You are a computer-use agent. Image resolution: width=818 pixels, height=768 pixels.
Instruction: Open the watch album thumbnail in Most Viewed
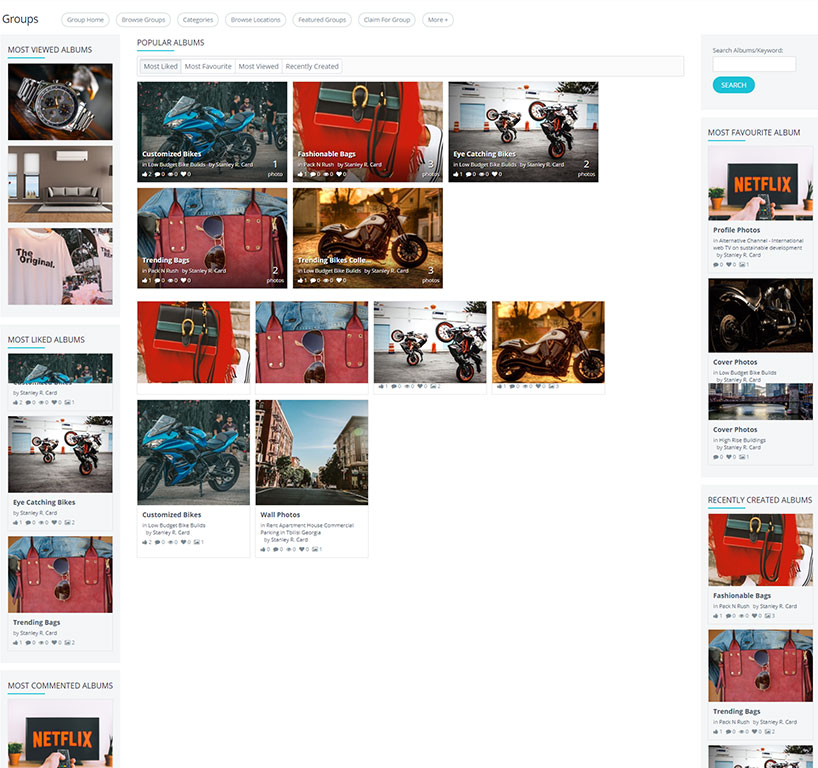[60, 102]
